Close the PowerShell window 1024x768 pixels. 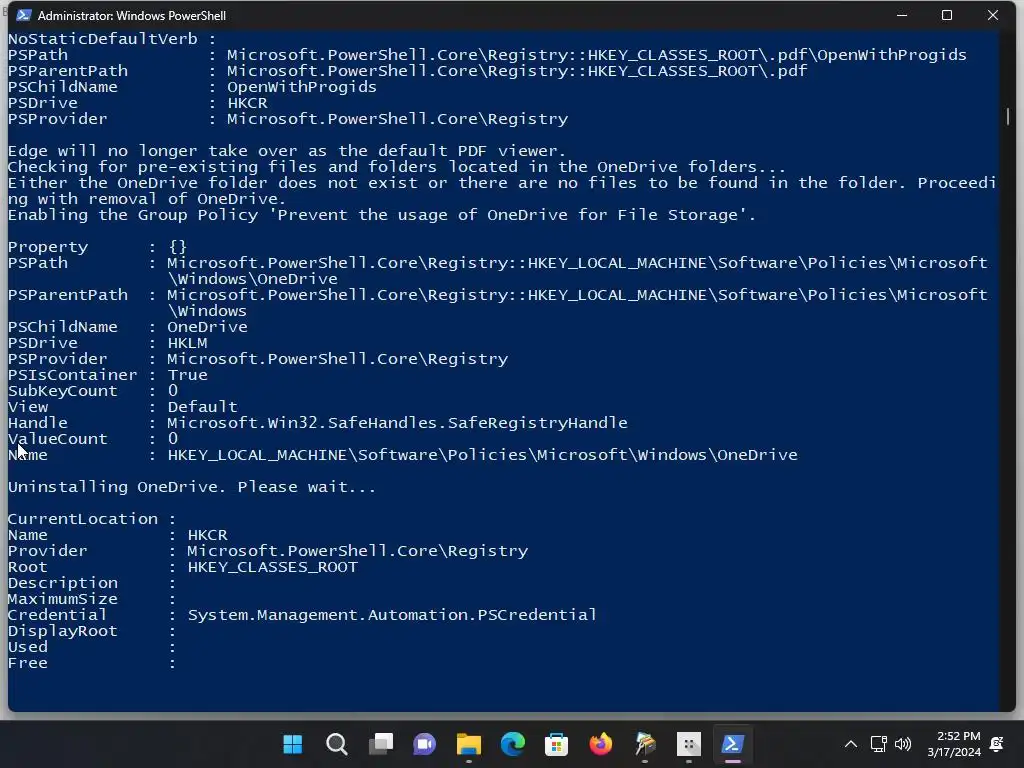[993, 15]
